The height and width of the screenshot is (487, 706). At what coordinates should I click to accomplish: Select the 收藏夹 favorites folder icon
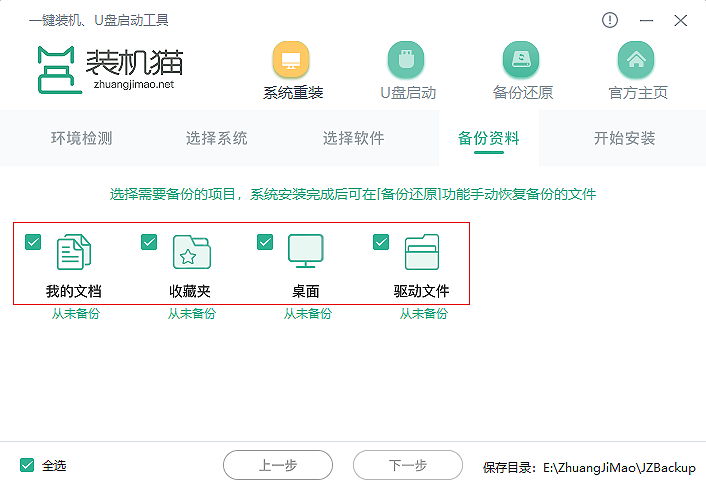tap(191, 252)
